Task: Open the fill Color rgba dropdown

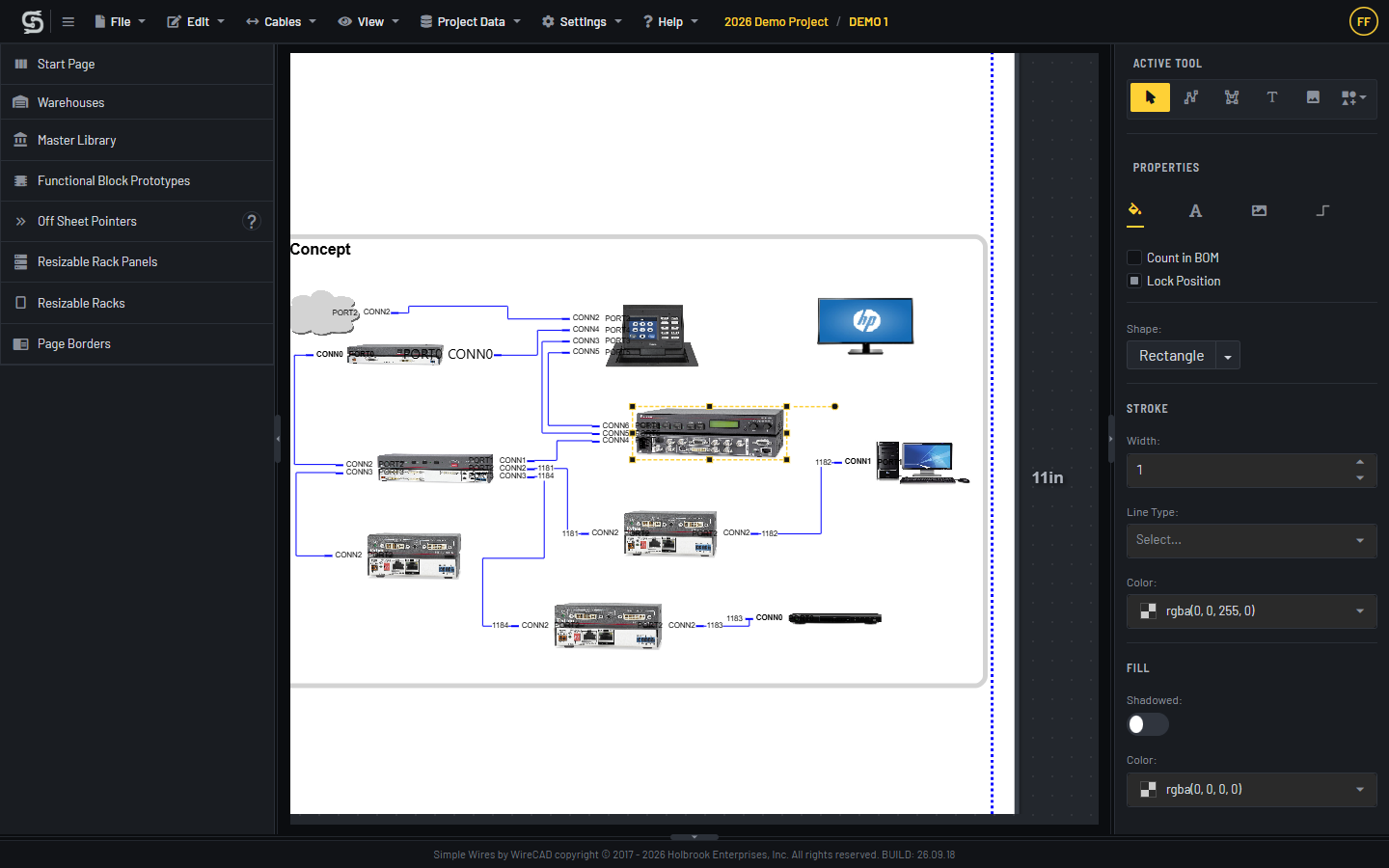Action: 1251,789
